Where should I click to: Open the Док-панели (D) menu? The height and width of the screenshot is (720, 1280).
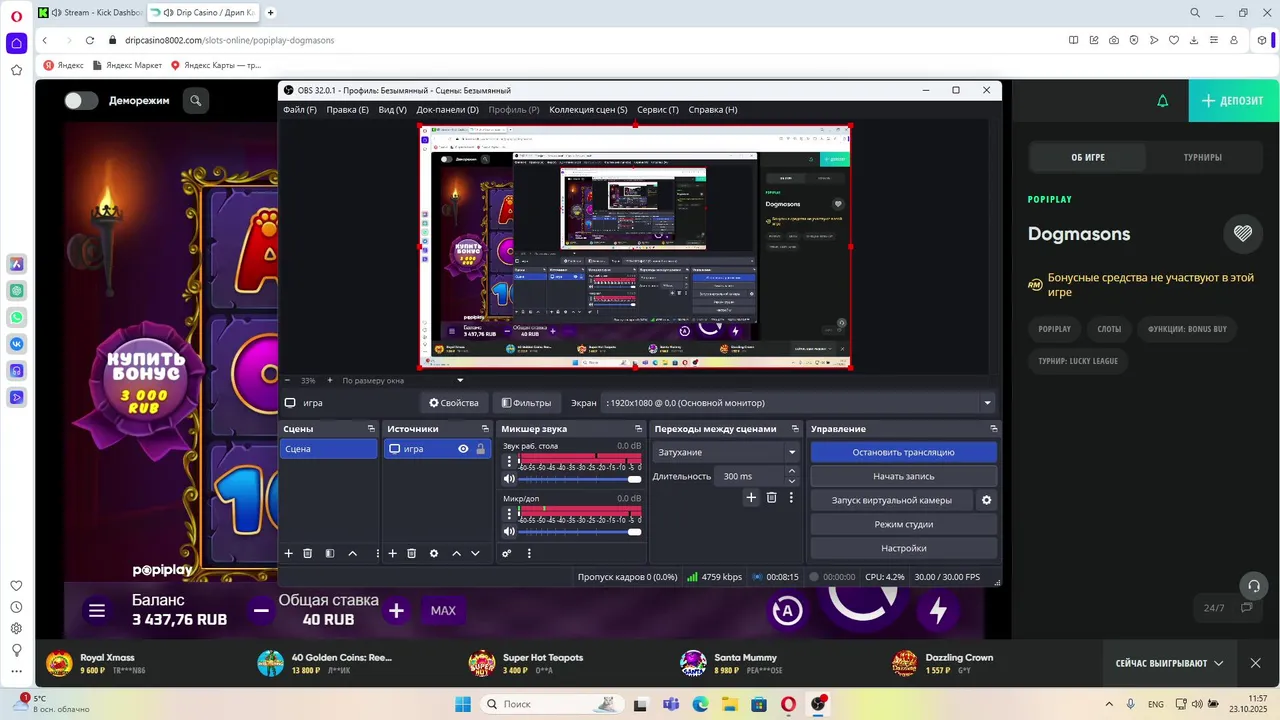(447, 110)
